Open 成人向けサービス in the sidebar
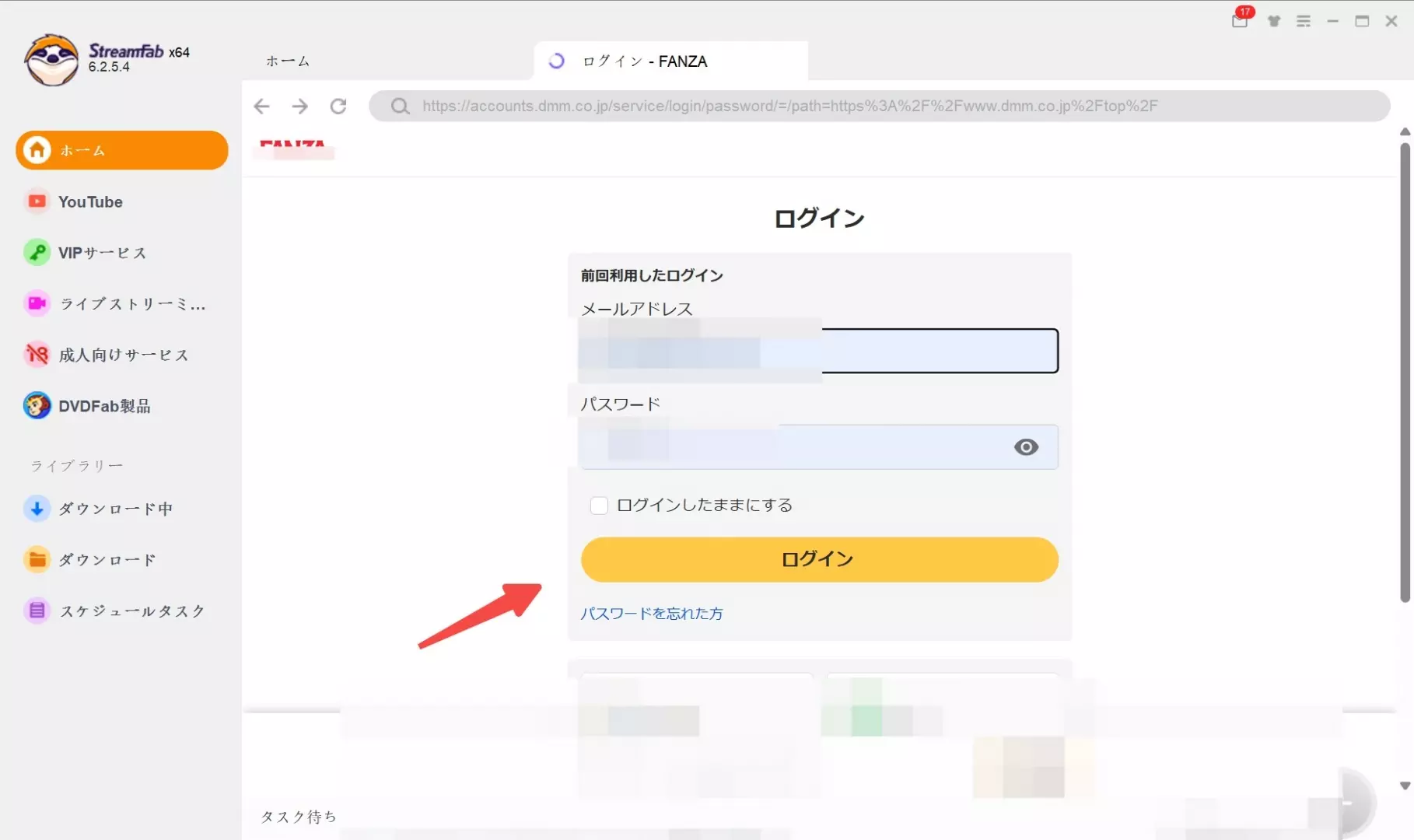1414x840 pixels. click(124, 355)
